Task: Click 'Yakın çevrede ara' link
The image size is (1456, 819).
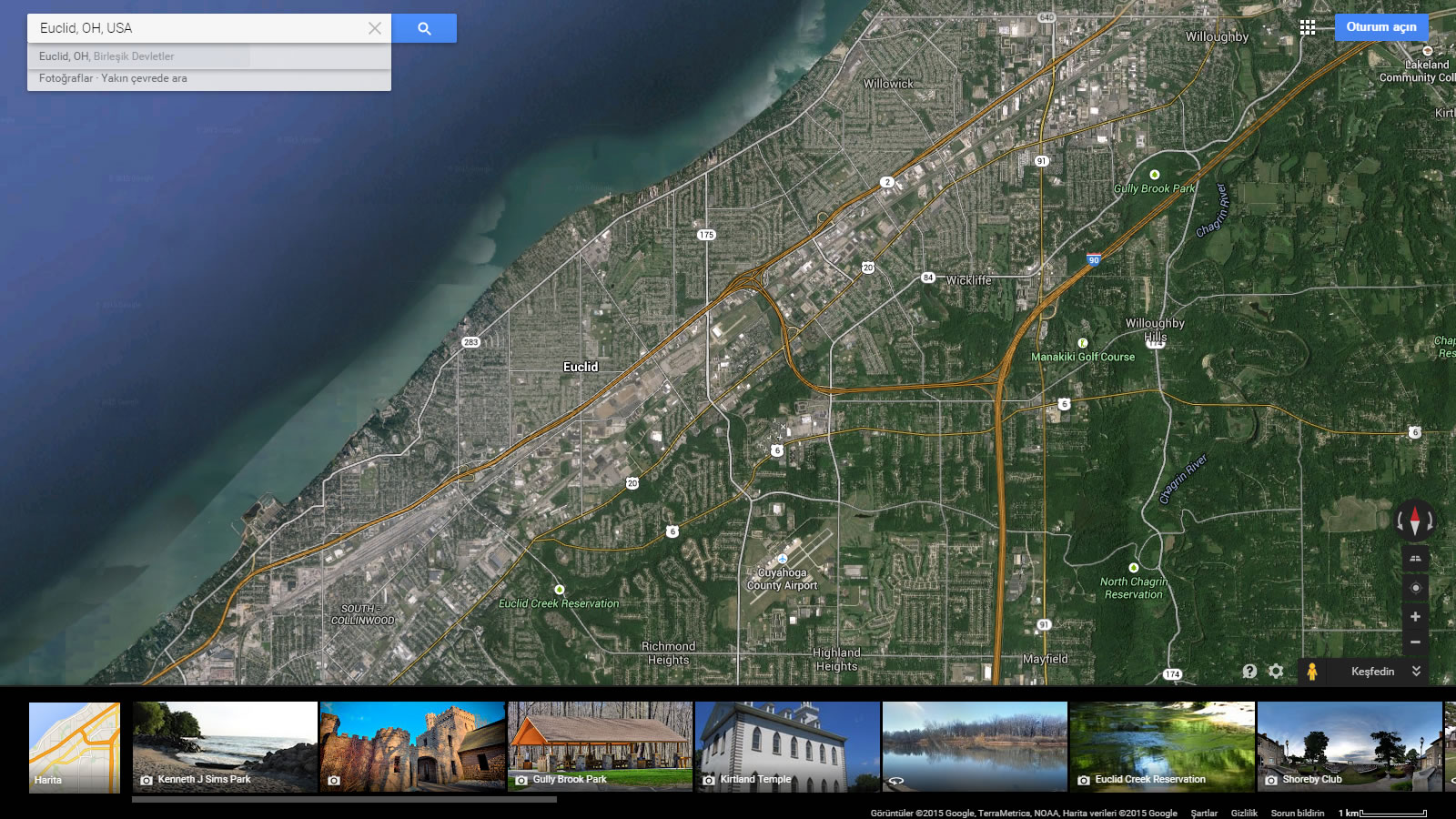Action: (x=144, y=78)
